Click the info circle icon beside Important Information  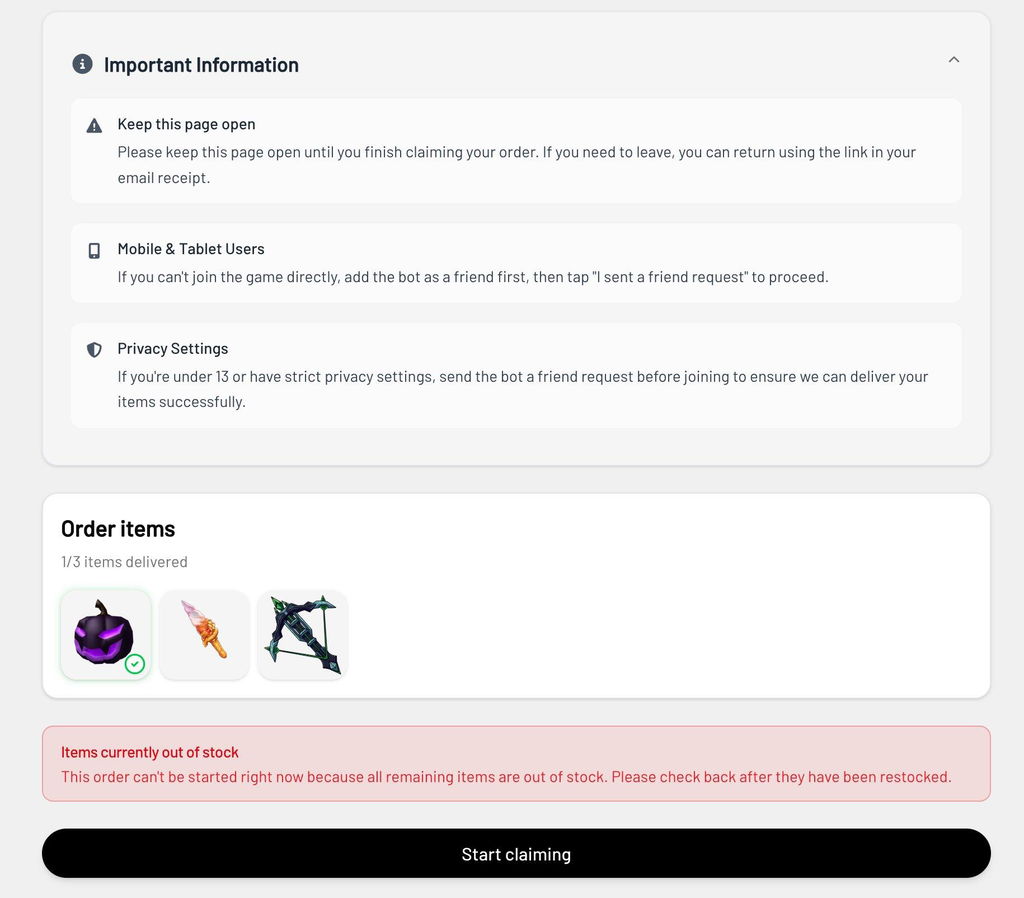[82, 64]
